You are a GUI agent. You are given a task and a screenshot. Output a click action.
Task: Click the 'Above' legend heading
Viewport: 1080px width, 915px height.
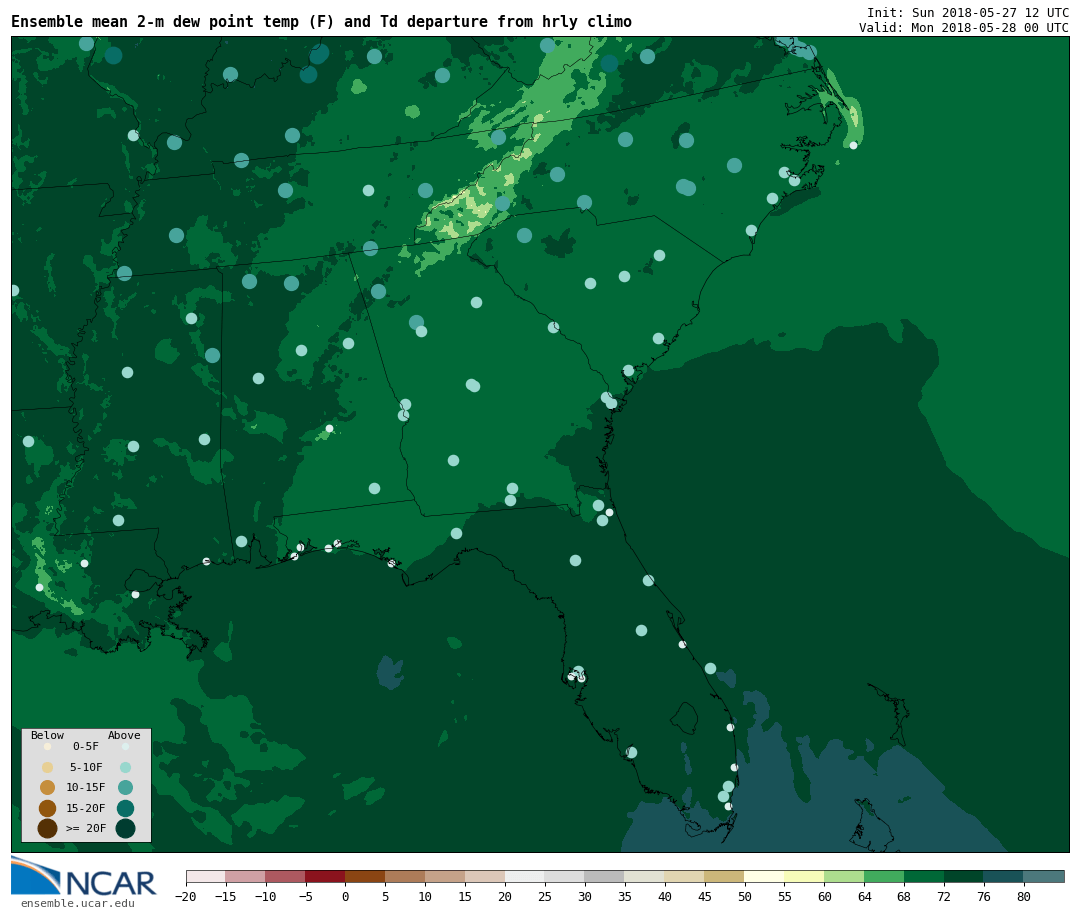point(124,735)
